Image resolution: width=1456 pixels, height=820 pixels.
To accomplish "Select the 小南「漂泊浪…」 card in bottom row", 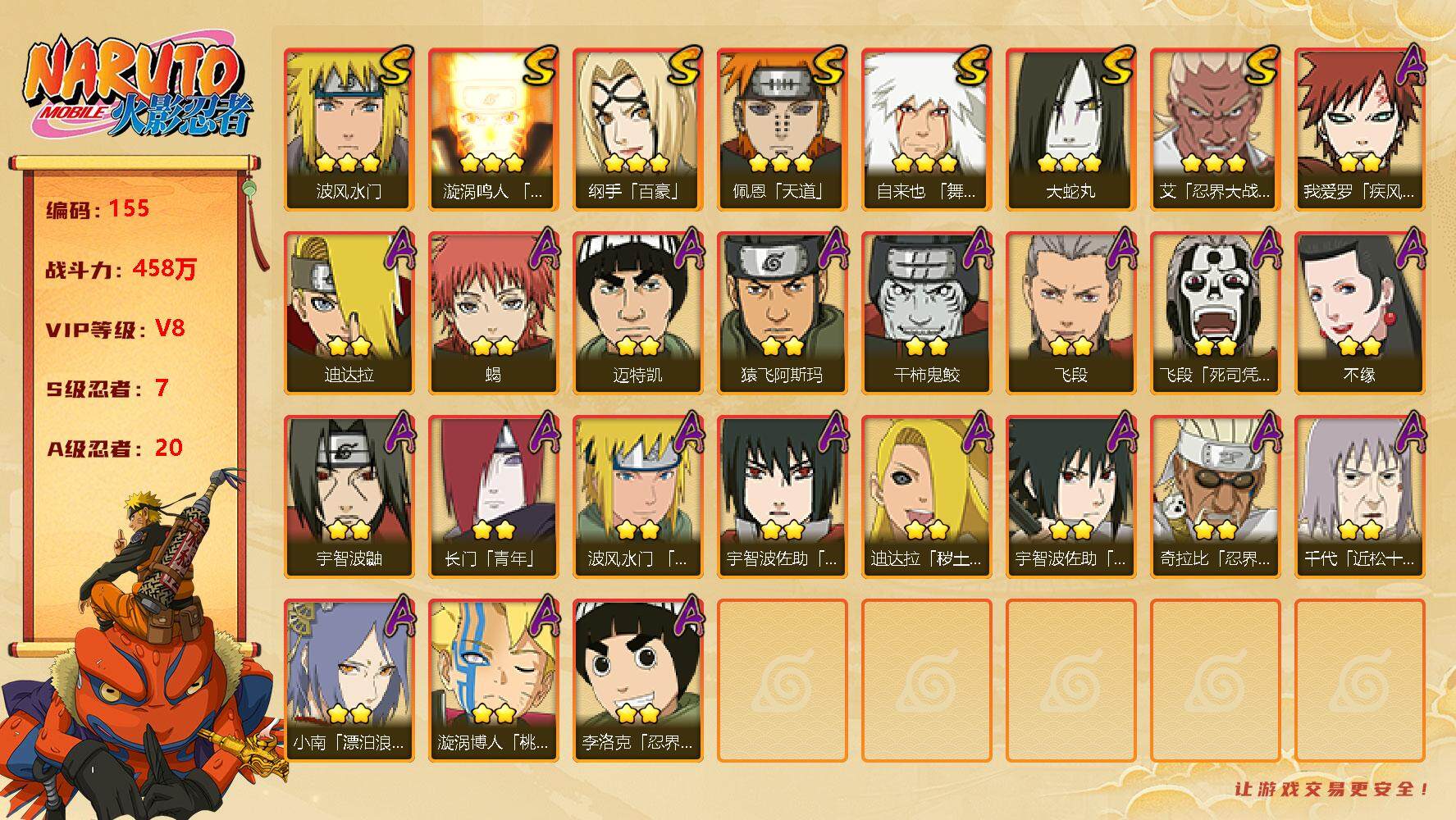I will click(x=349, y=681).
